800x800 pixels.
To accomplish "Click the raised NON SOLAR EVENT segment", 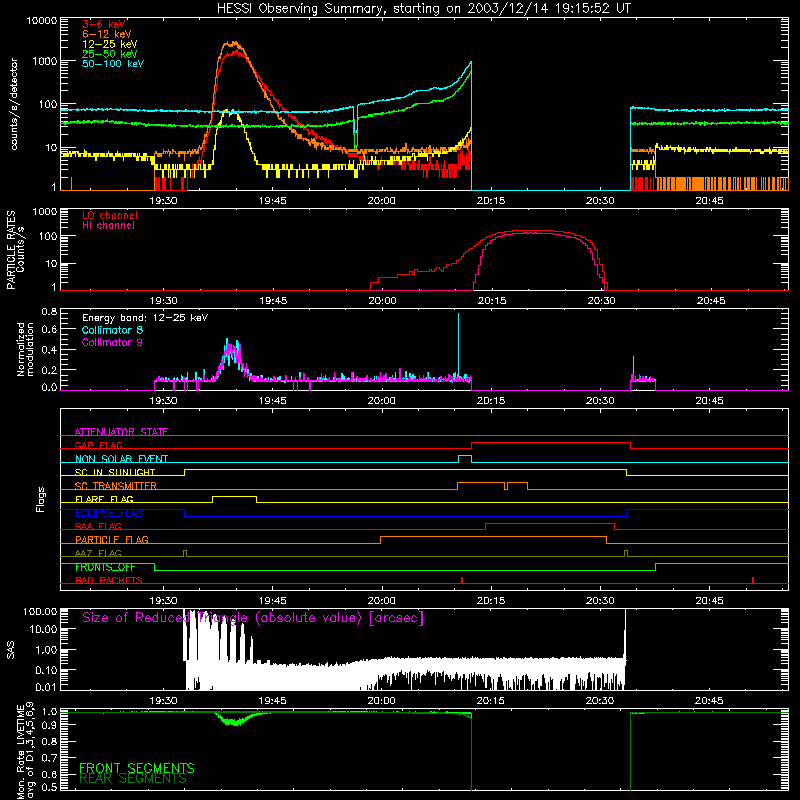I will coord(465,456).
